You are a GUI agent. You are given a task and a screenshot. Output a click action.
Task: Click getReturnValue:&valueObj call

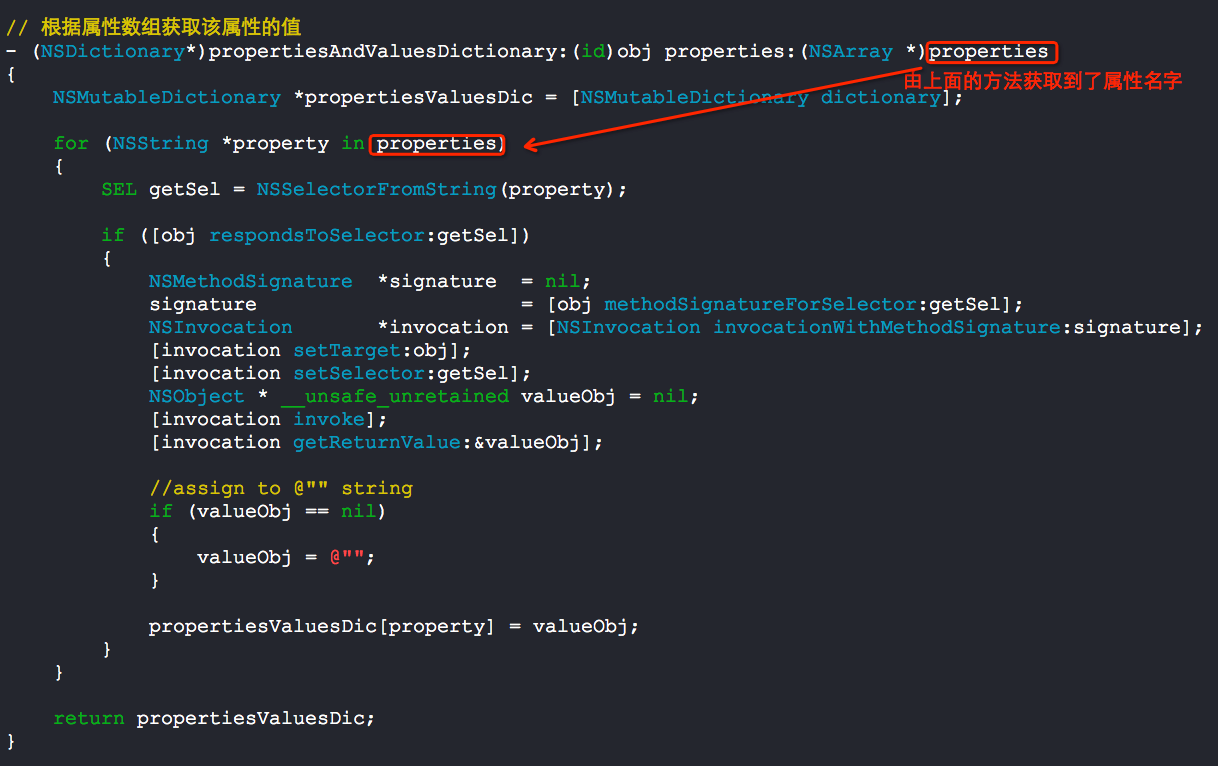pyautogui.click(x=437, y=442)
